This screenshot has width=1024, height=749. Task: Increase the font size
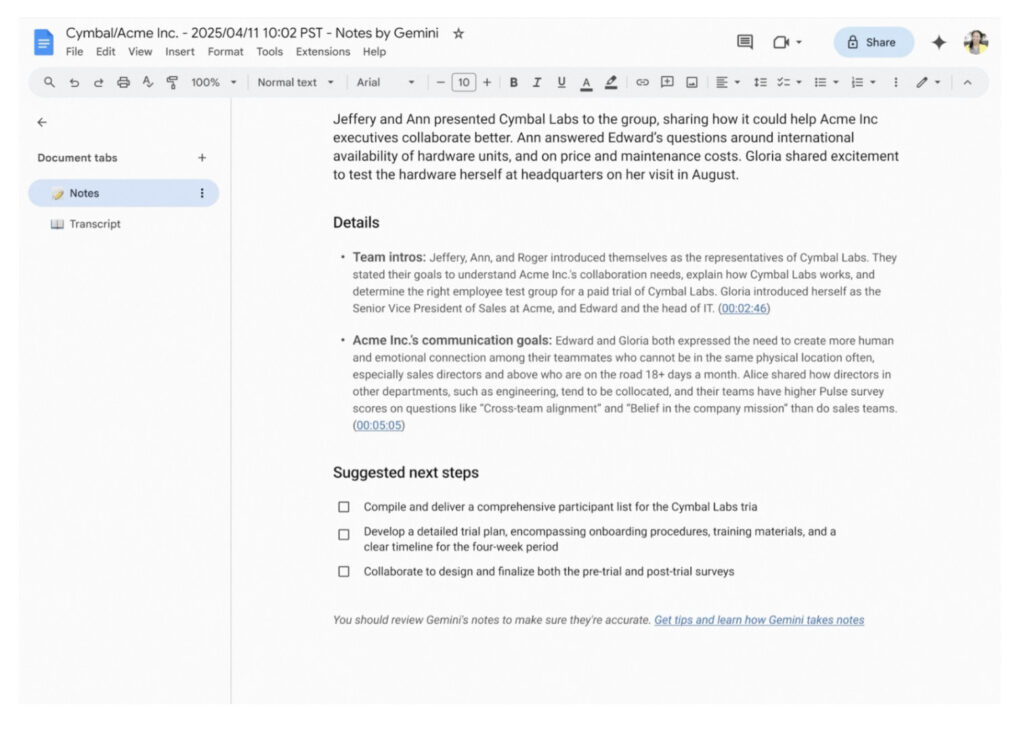[x=487, y=82]
